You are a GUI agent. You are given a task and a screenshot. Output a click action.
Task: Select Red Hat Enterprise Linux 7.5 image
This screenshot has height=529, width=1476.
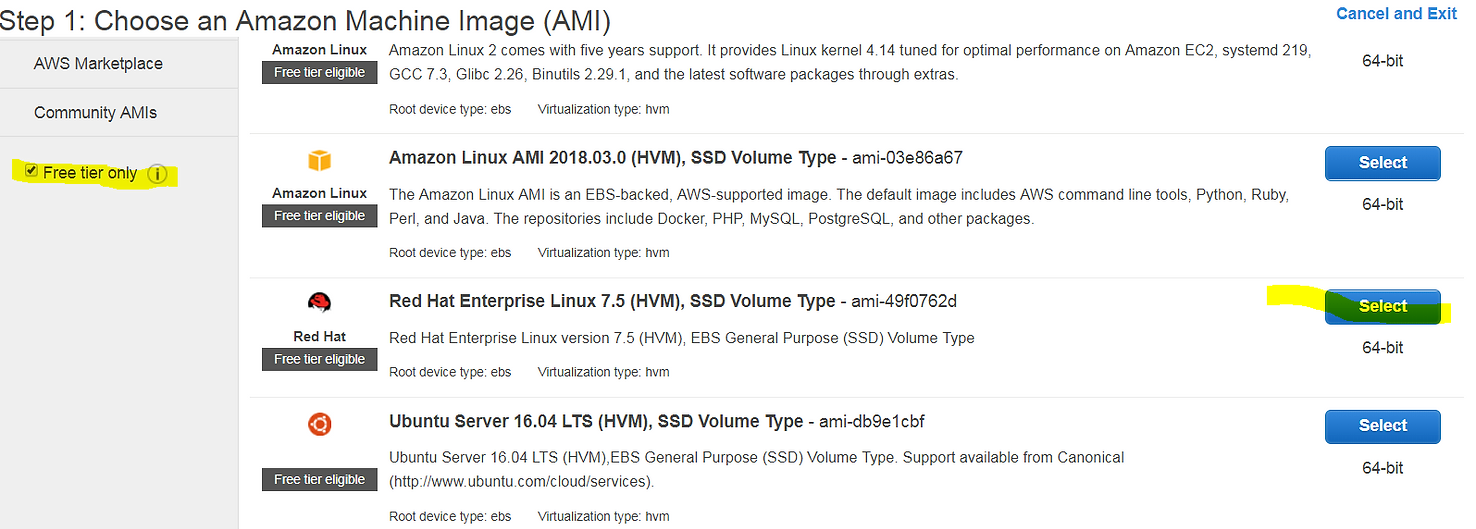click(1383, 307)
